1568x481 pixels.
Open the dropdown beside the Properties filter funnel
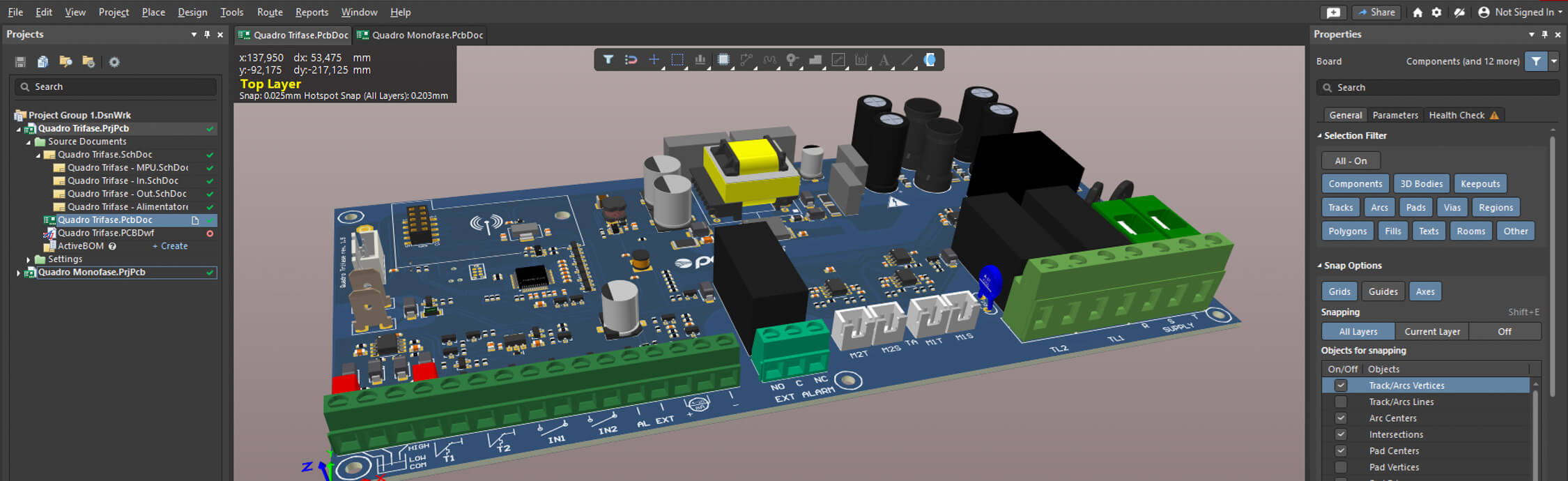1553,61
